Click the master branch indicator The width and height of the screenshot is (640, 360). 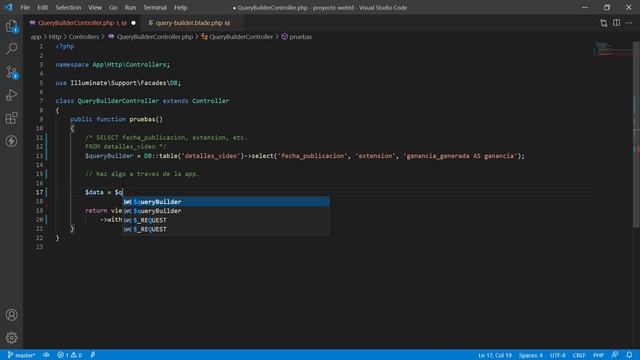pyautogui.click(x=22, y=355)
